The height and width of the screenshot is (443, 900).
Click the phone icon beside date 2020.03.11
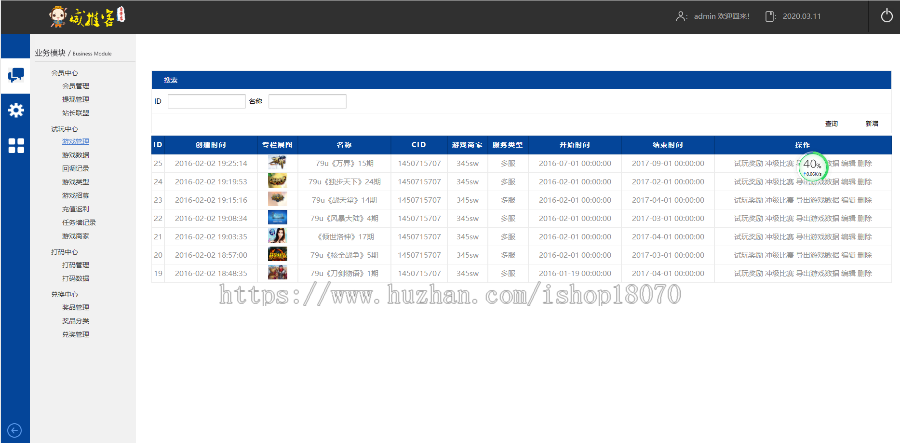pos(770,16)
